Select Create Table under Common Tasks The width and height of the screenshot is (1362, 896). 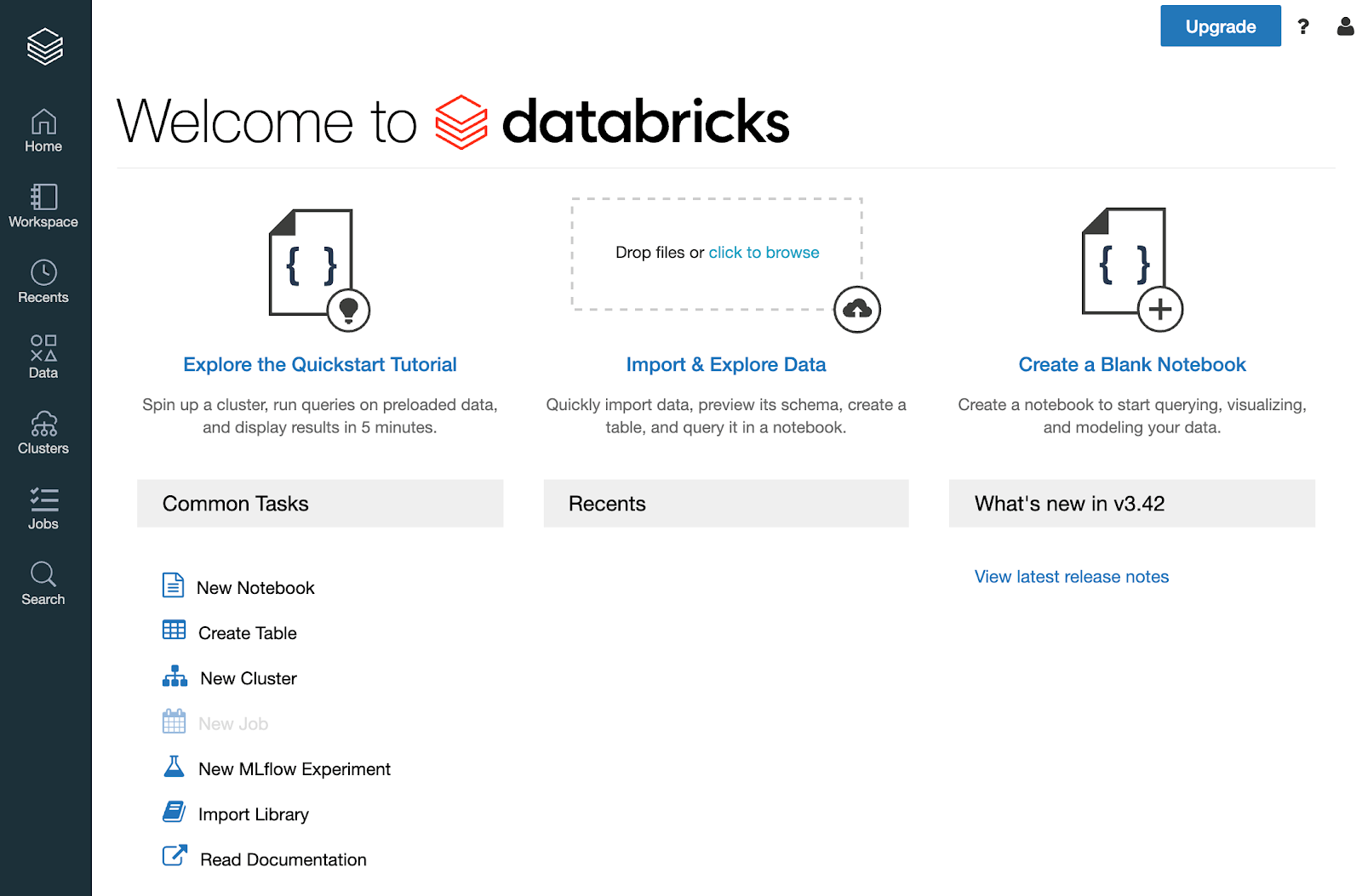(247, 633)
